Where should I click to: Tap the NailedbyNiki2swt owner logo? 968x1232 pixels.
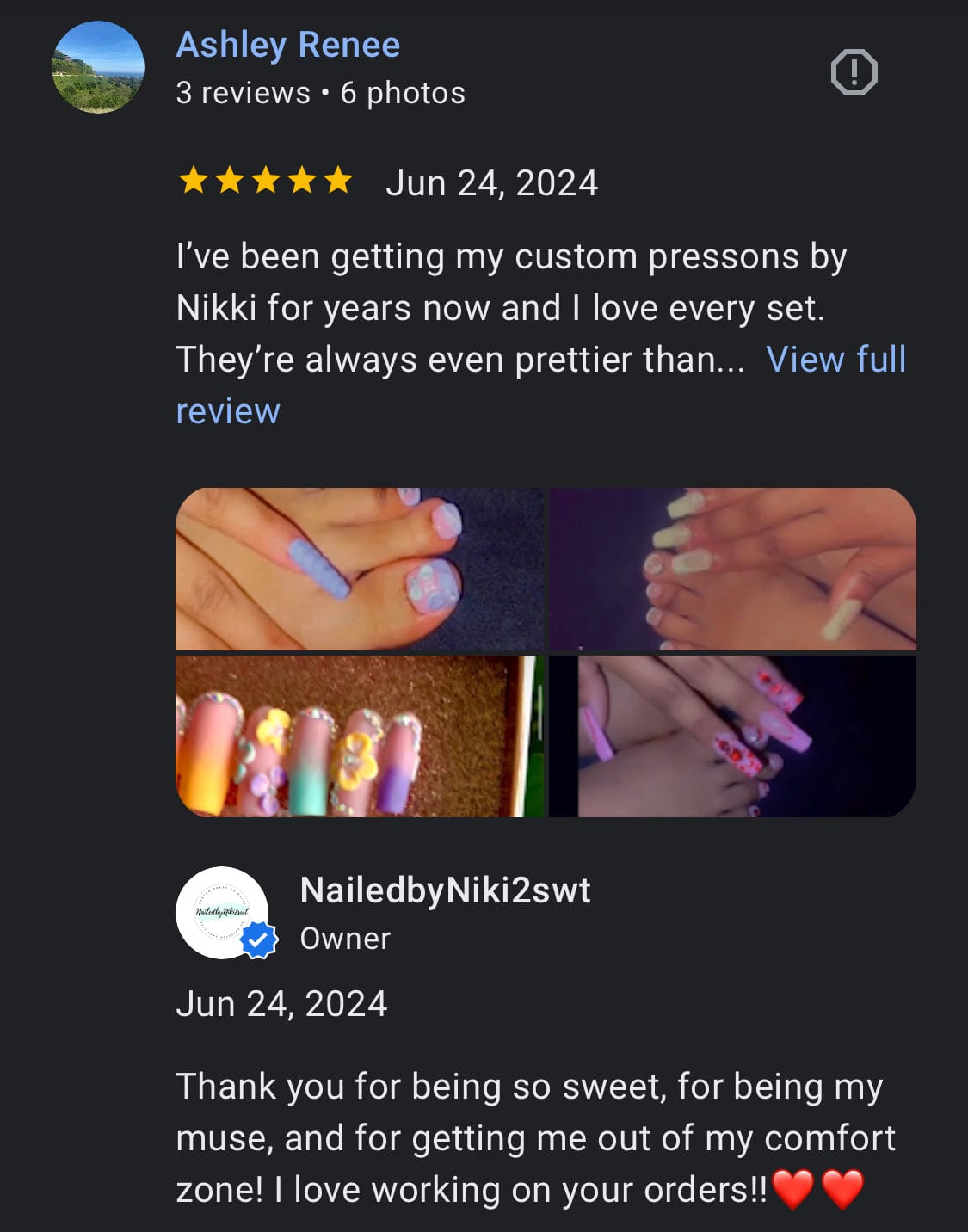pos(222,913)
